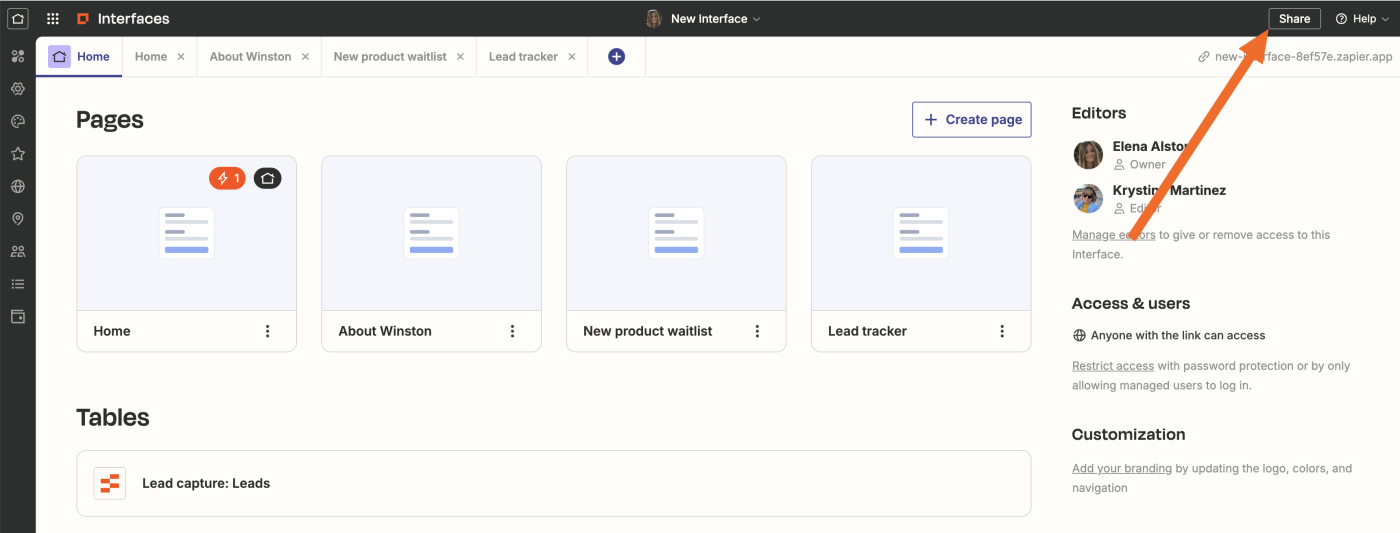Viewport: 1400px width, 533px height.
Task: Open the New product waitlist three-dot menu
Action: coord(757,331)
